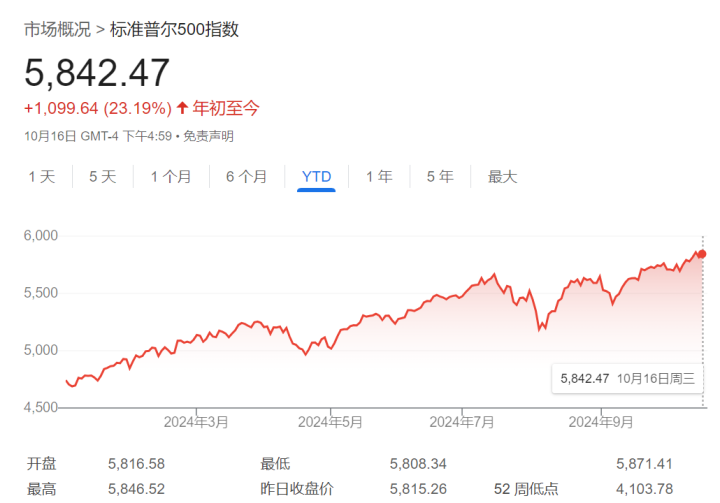Select the 5 天 time range tab
The width and height of the screenshot is (720, 503).
(x=103, y=176)
